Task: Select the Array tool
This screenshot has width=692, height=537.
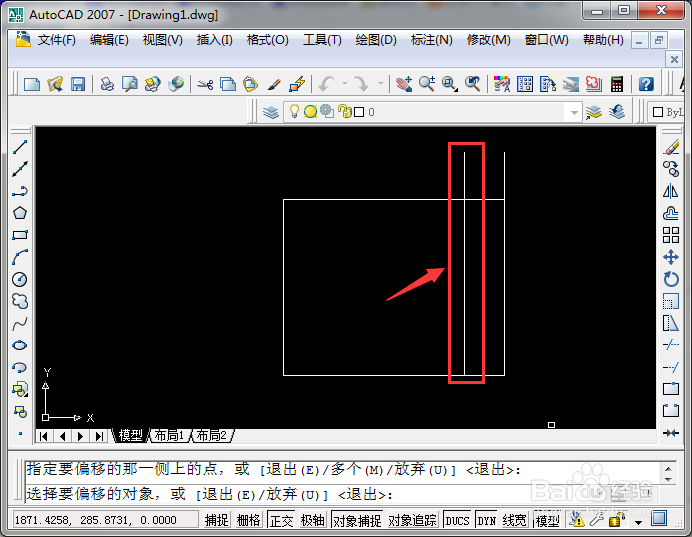Action: click(x=671, y=235)
